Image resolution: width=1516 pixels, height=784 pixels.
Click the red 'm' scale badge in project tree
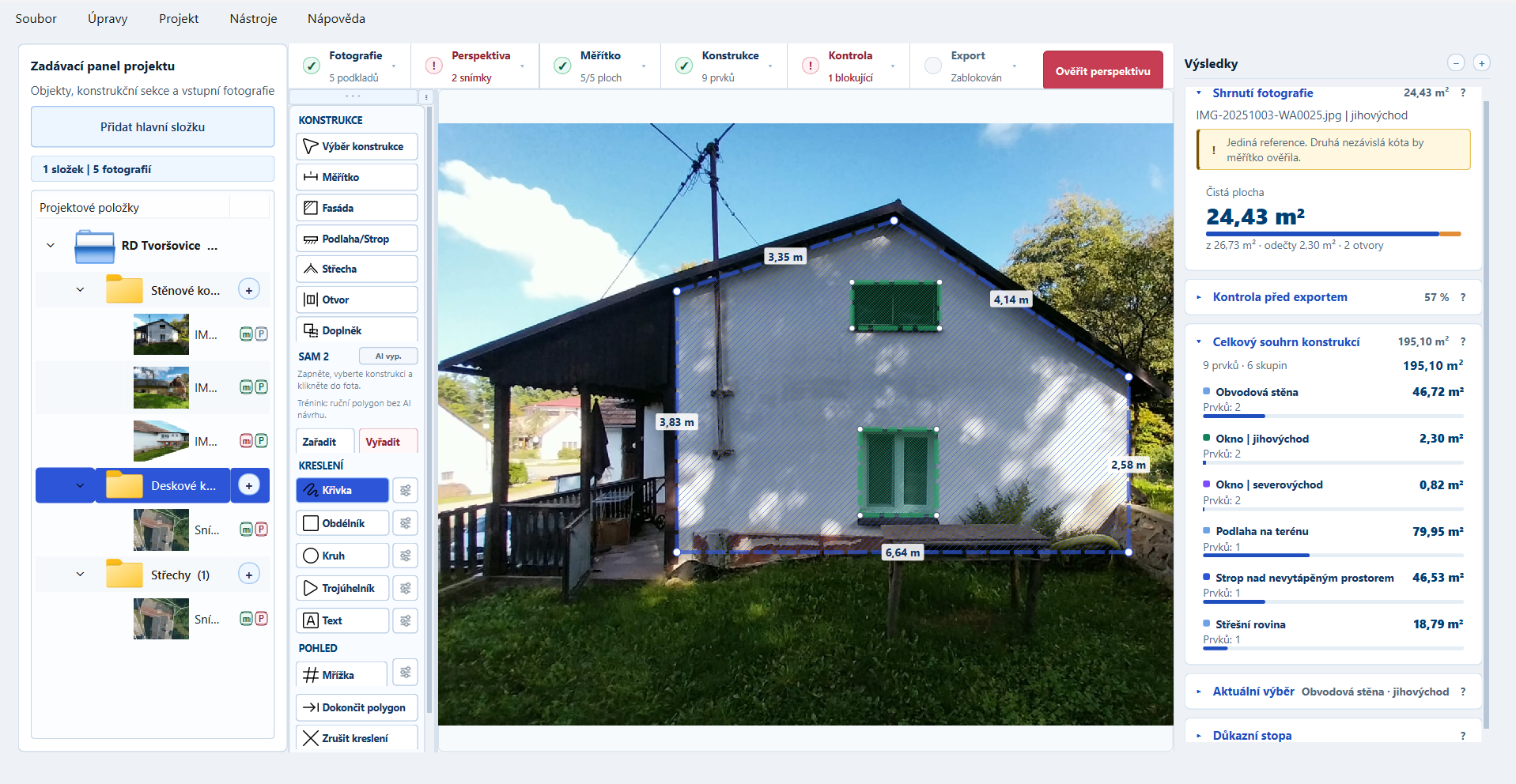tap(246, 440)
